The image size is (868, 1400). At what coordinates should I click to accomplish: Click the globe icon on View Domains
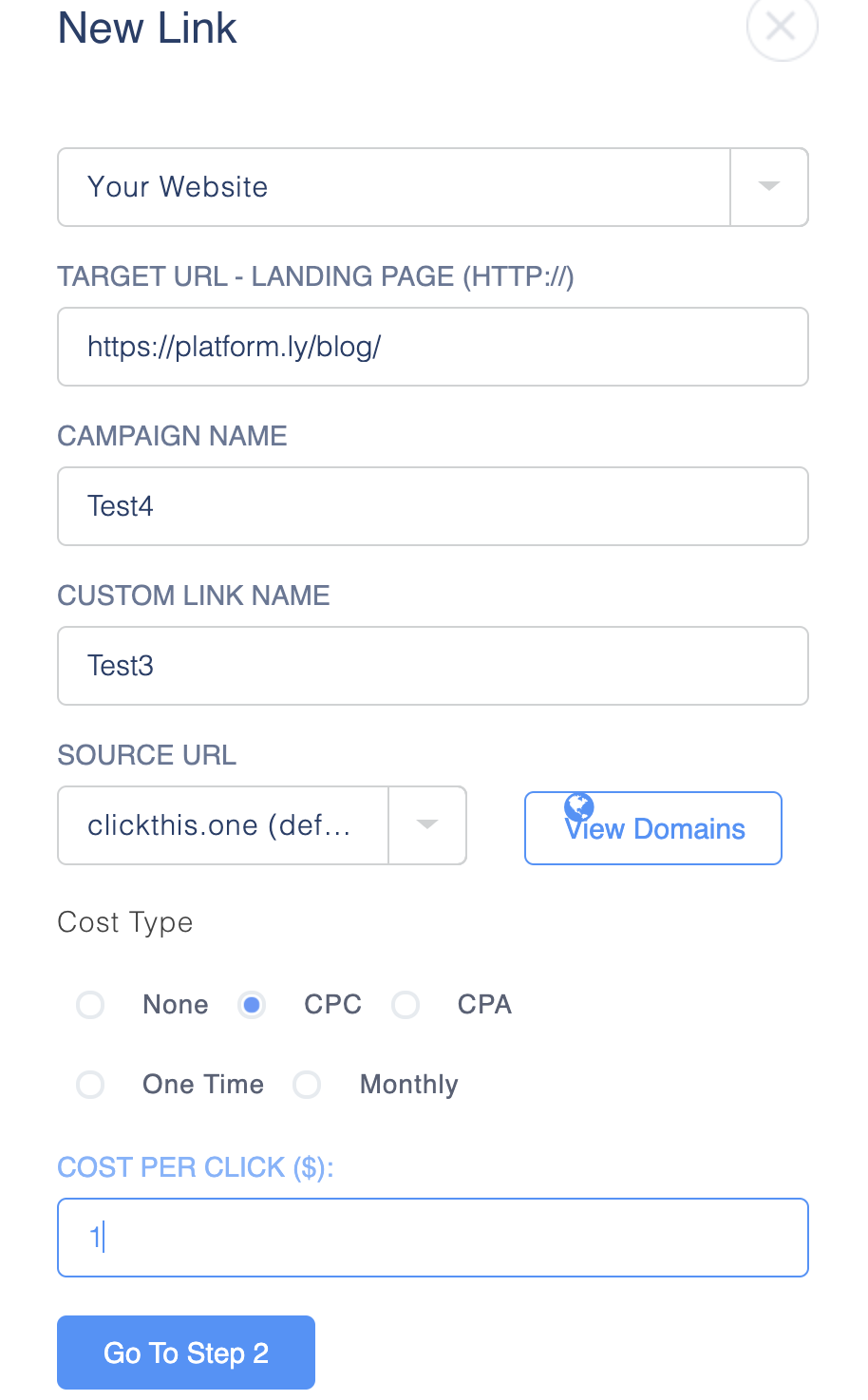578,806
